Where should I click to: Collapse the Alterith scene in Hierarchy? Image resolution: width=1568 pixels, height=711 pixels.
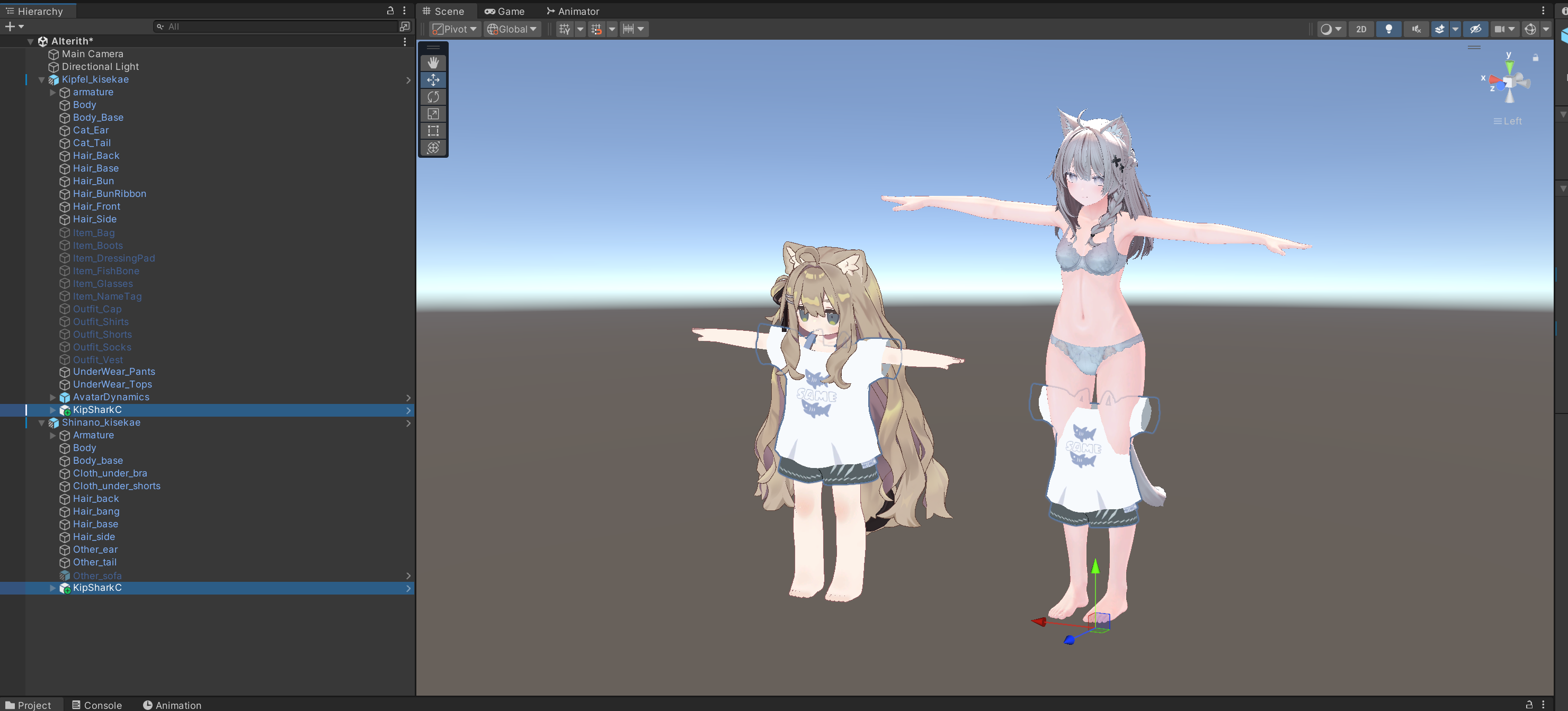click(x=30, y=41)
